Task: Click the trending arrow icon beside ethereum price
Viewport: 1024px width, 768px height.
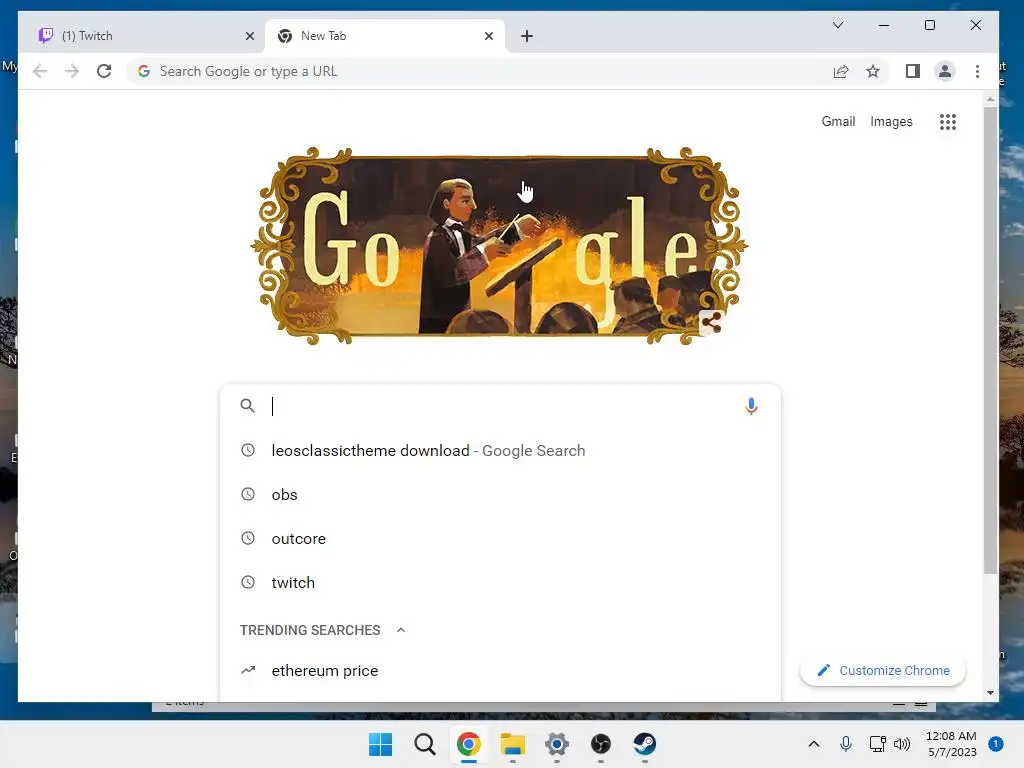Action: pos(248,670)
